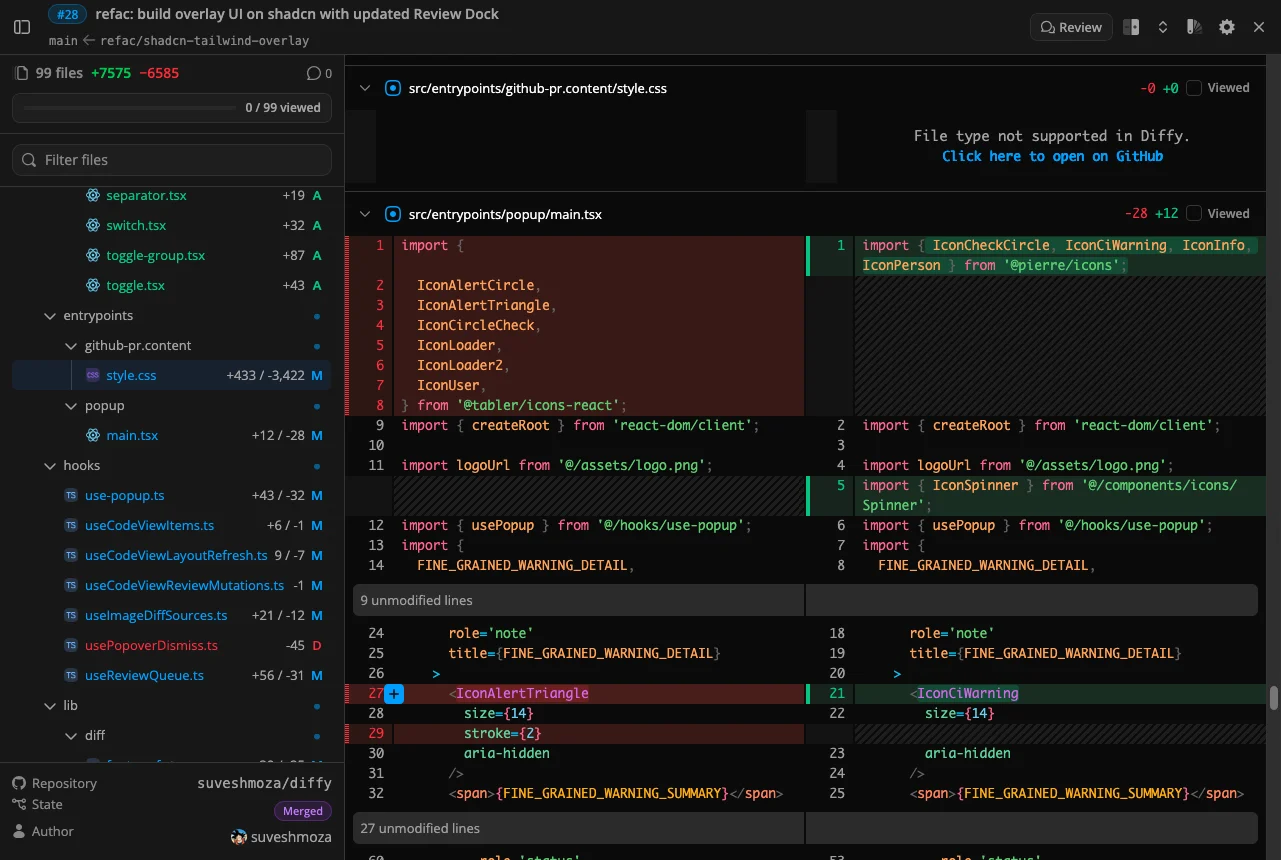Click here to open on GitHub link
1281x860 pixels.
1052,156
